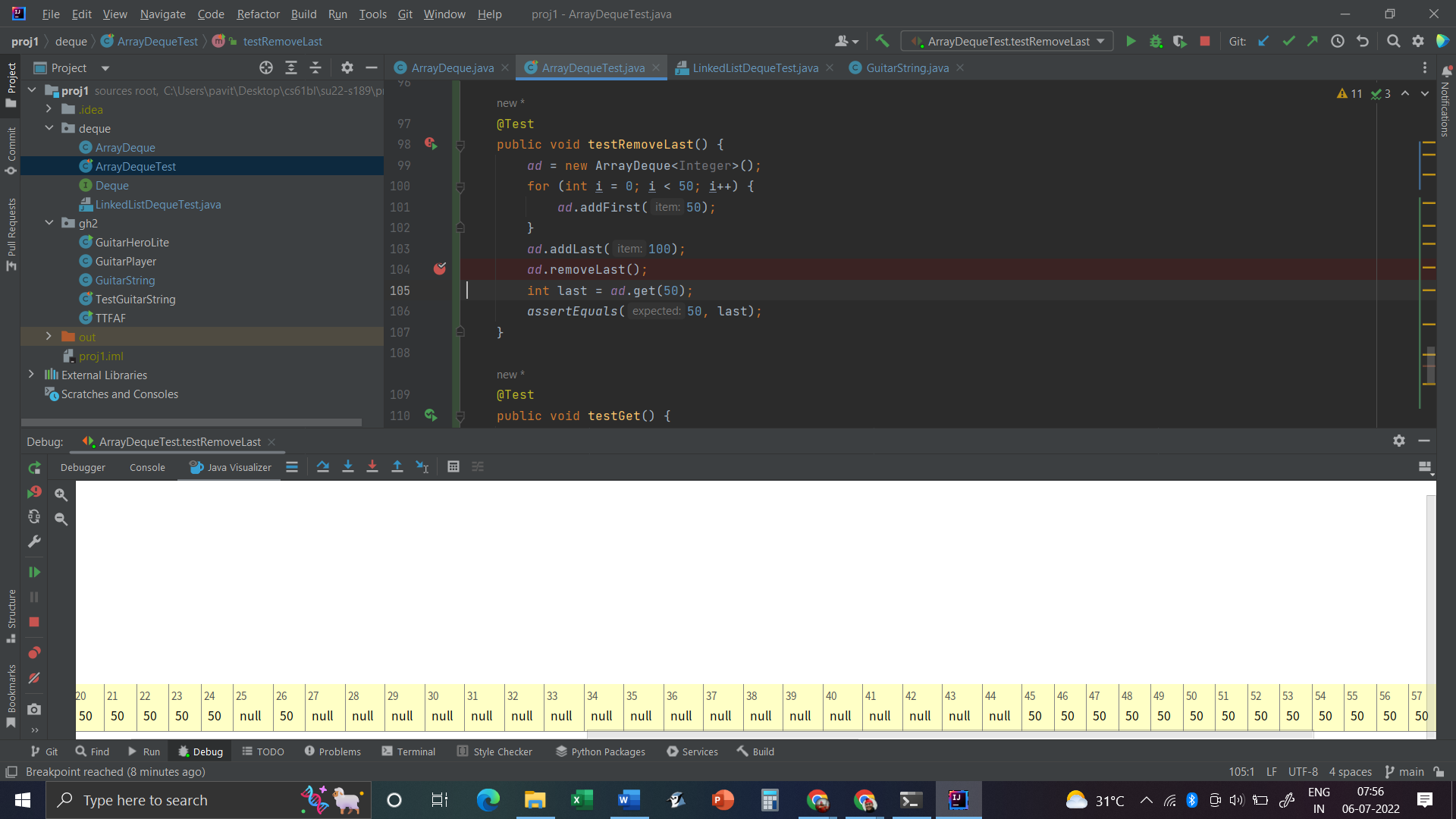Toggle the gutter run marker on line 98
This screenshot has height=819, width=1456.
tap(431, 144)
